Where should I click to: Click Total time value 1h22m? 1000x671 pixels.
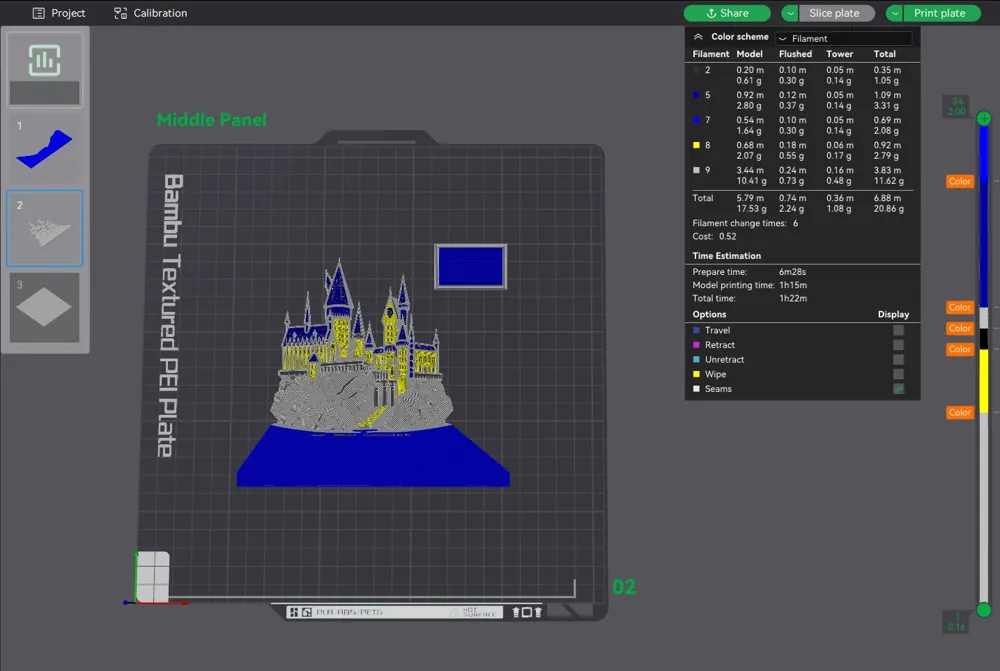pos(793,299)
